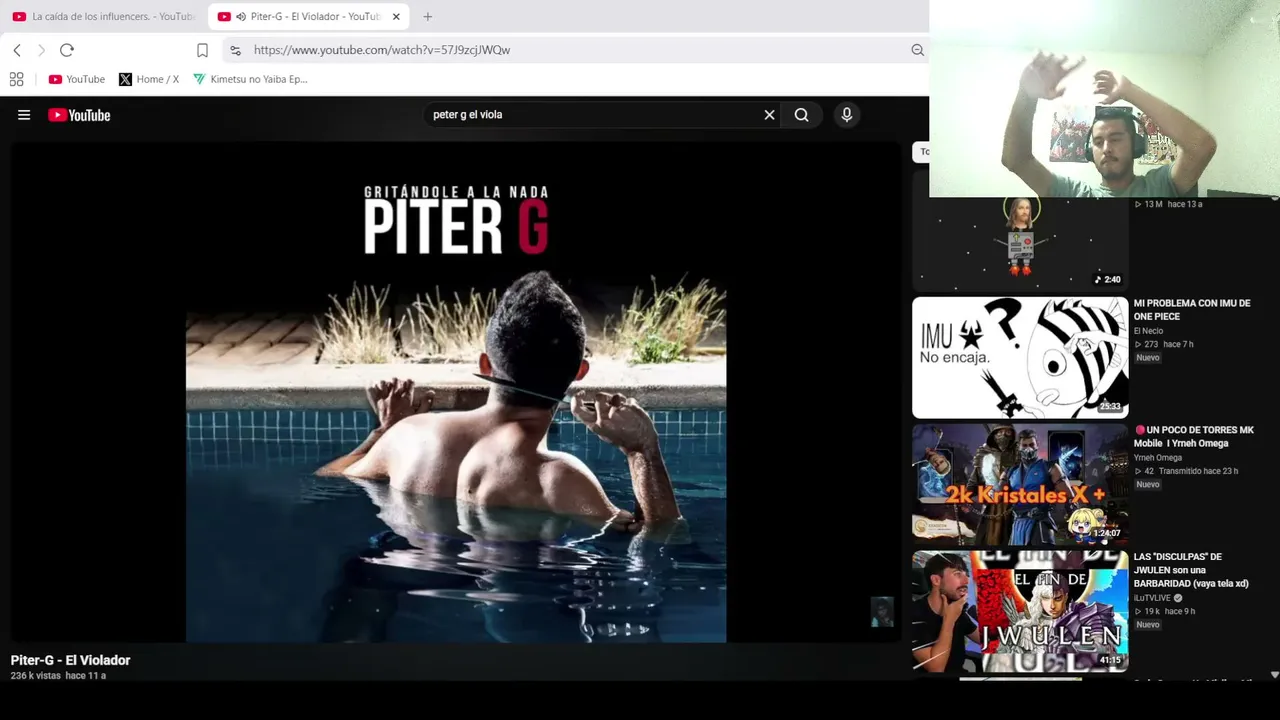The image size is (1280, 720).
Task: Click the 236 k vistas view count
Action: tap(36, 676)
